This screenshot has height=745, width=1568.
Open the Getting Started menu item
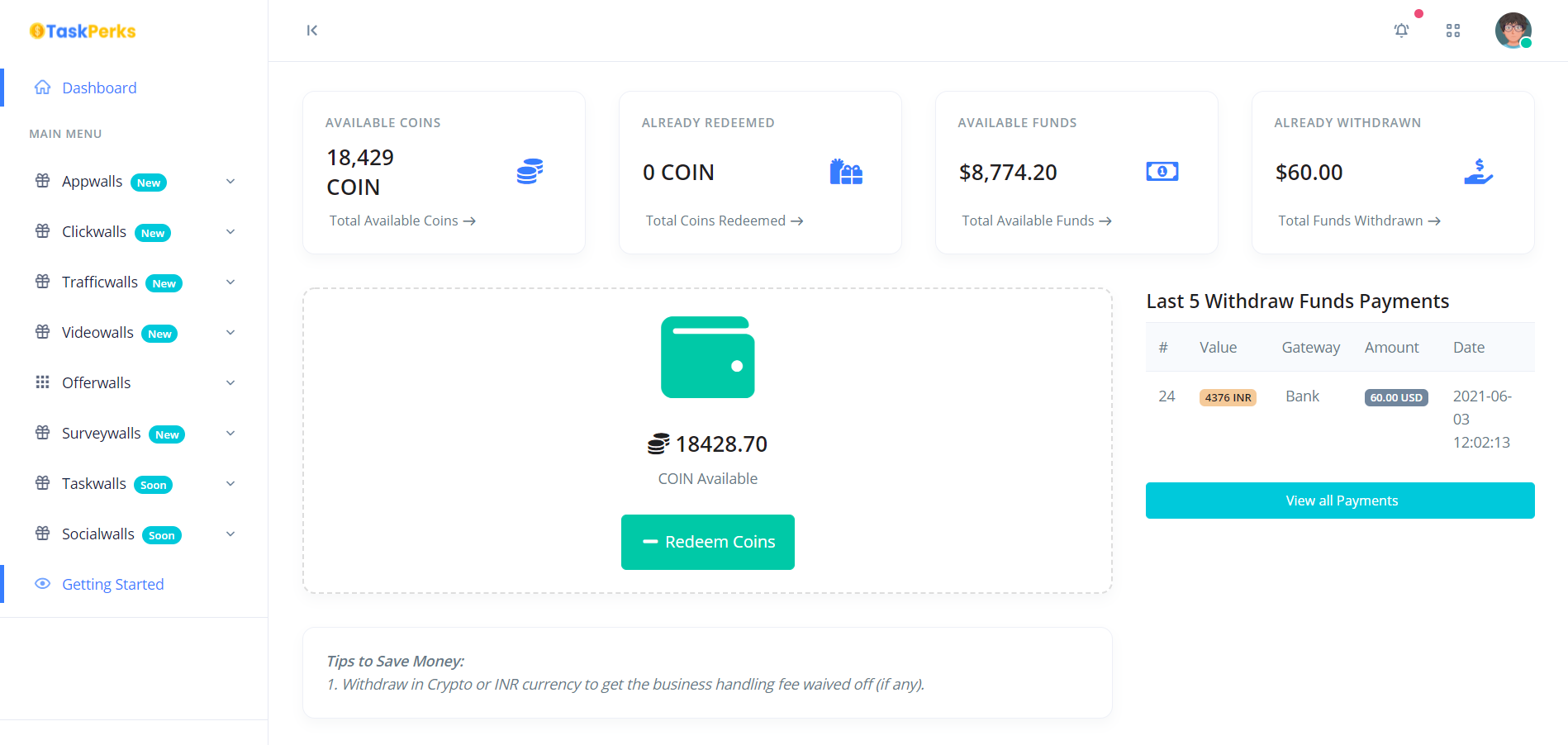112,585
